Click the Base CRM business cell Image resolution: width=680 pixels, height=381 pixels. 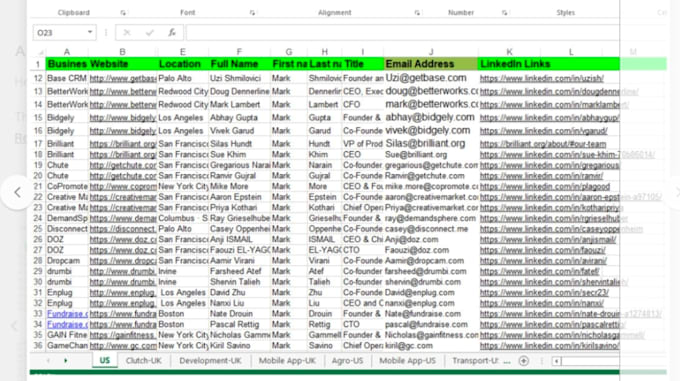pyautogui.click(x=67, y=78)
